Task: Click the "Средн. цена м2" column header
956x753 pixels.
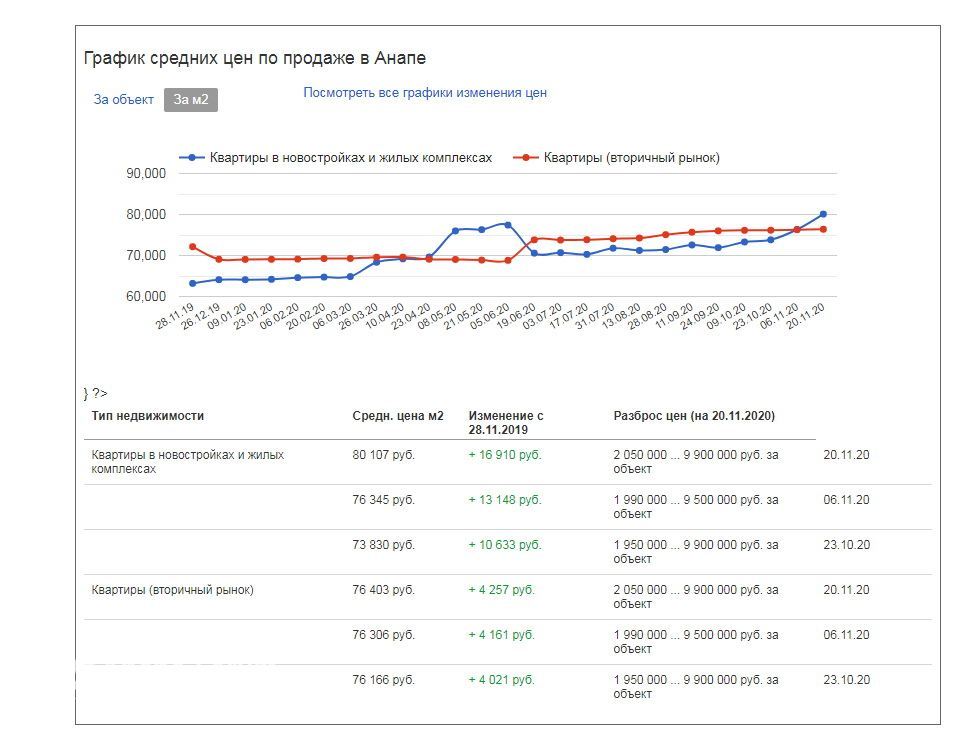Action: (397, 416)
